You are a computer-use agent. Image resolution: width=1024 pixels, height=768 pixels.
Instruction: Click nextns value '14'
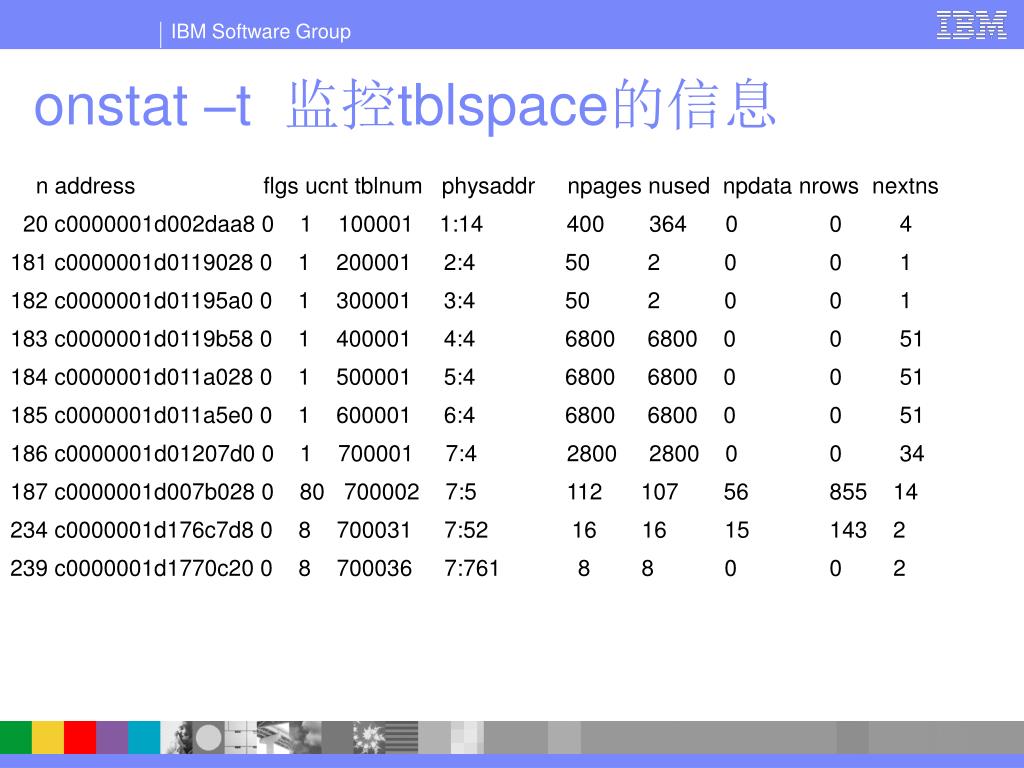click(x=906, y=492)
